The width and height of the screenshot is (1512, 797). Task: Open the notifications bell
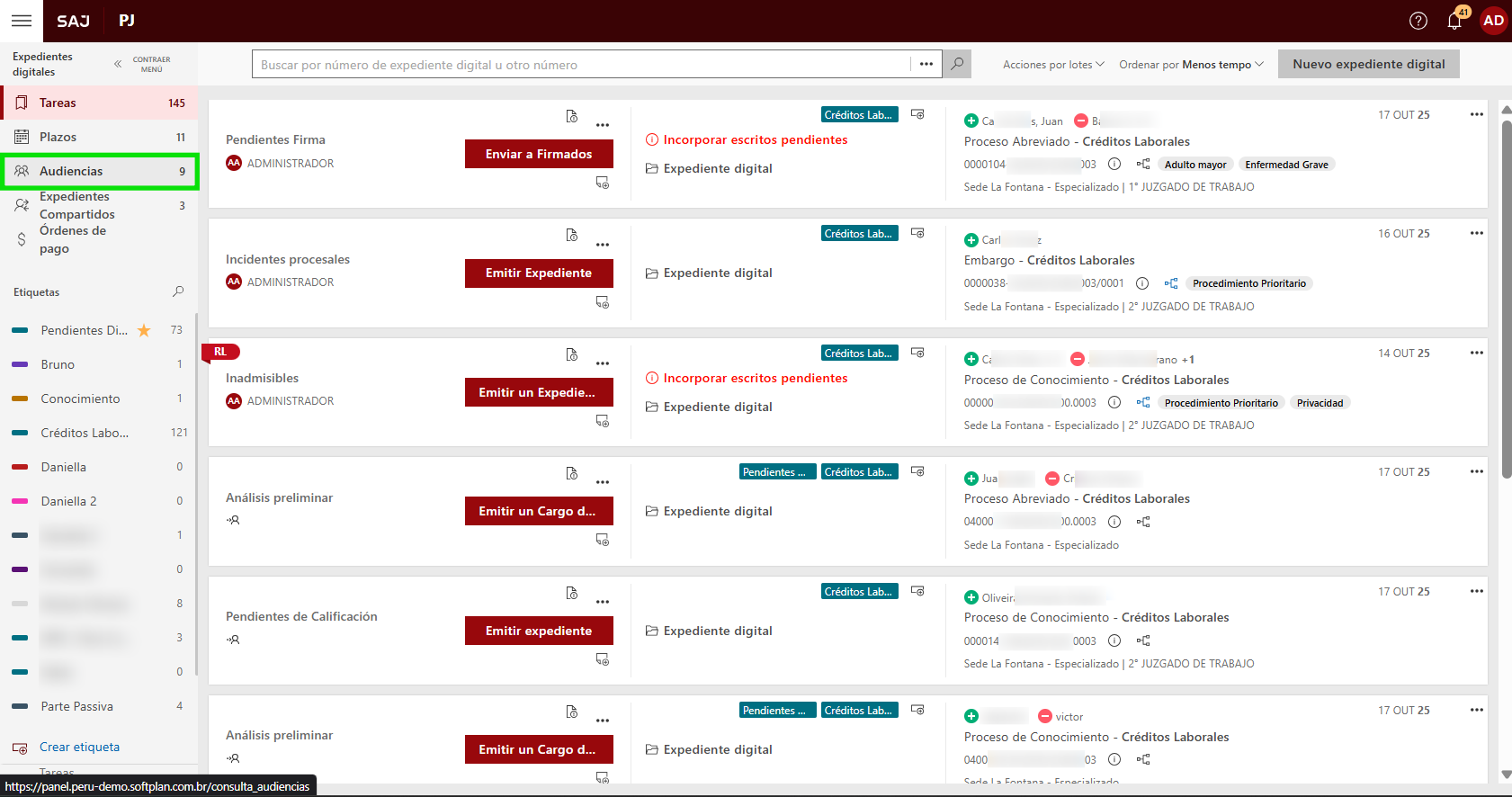1454,21
